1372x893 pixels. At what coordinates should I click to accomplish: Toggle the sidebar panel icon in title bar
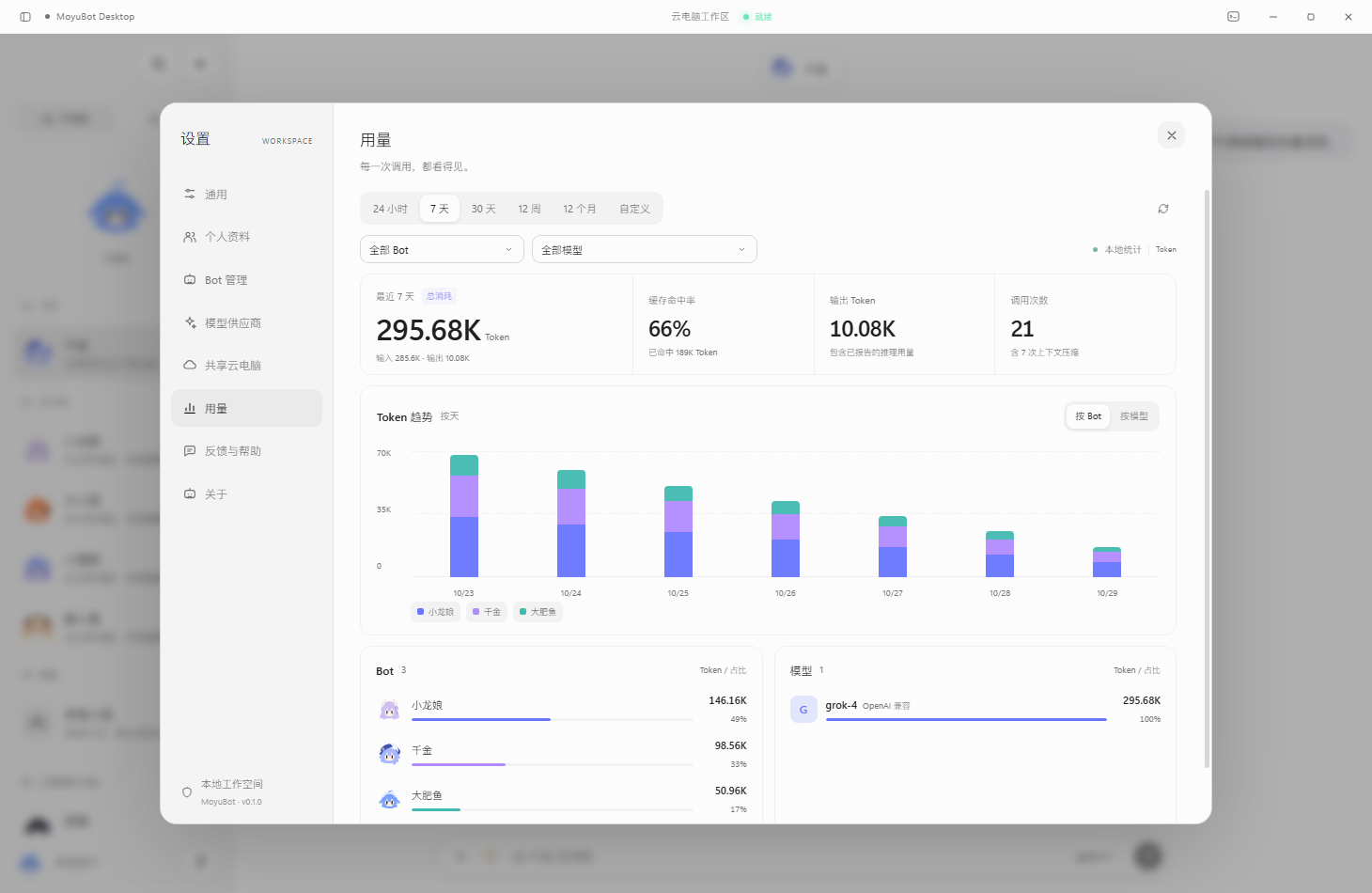(x=25, y=17)
